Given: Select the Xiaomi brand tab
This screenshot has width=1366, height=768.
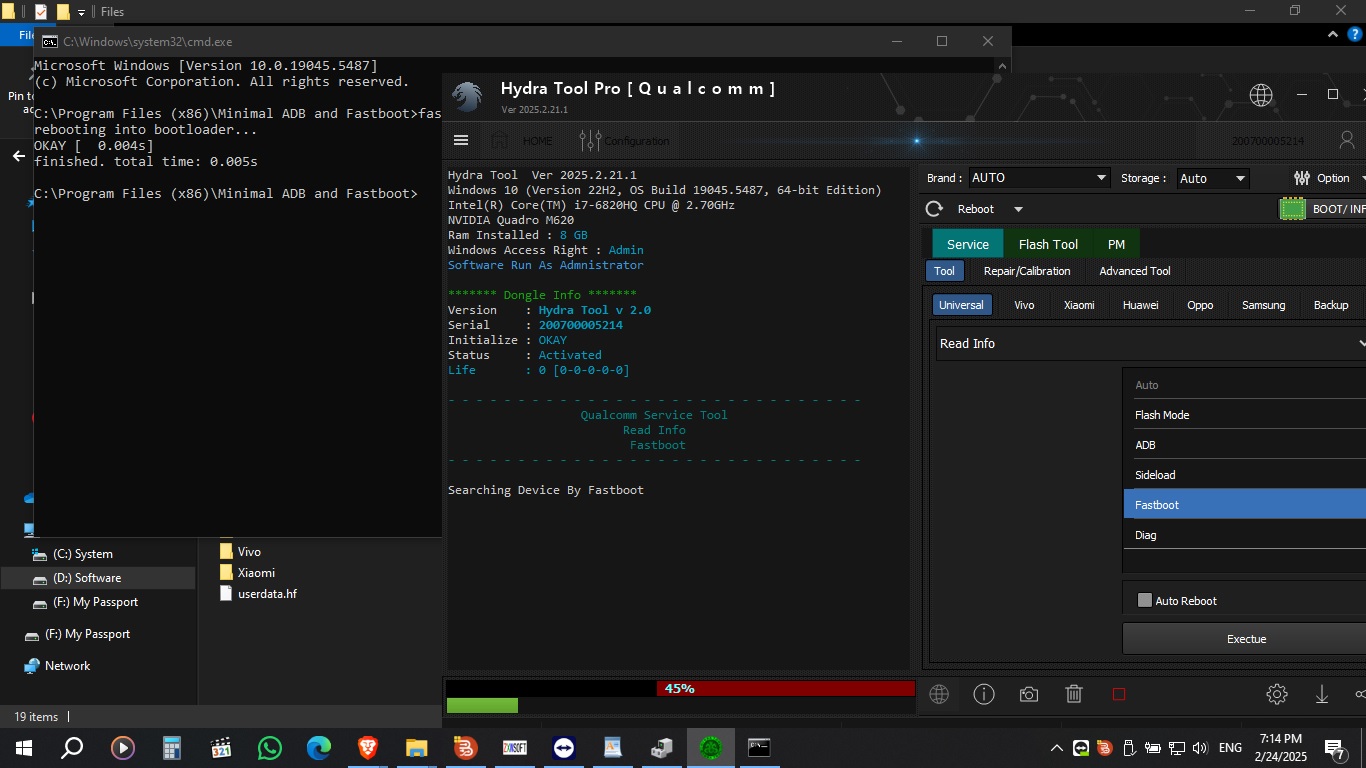Looking at the screenshot, I should click(x=1079, y=305).
